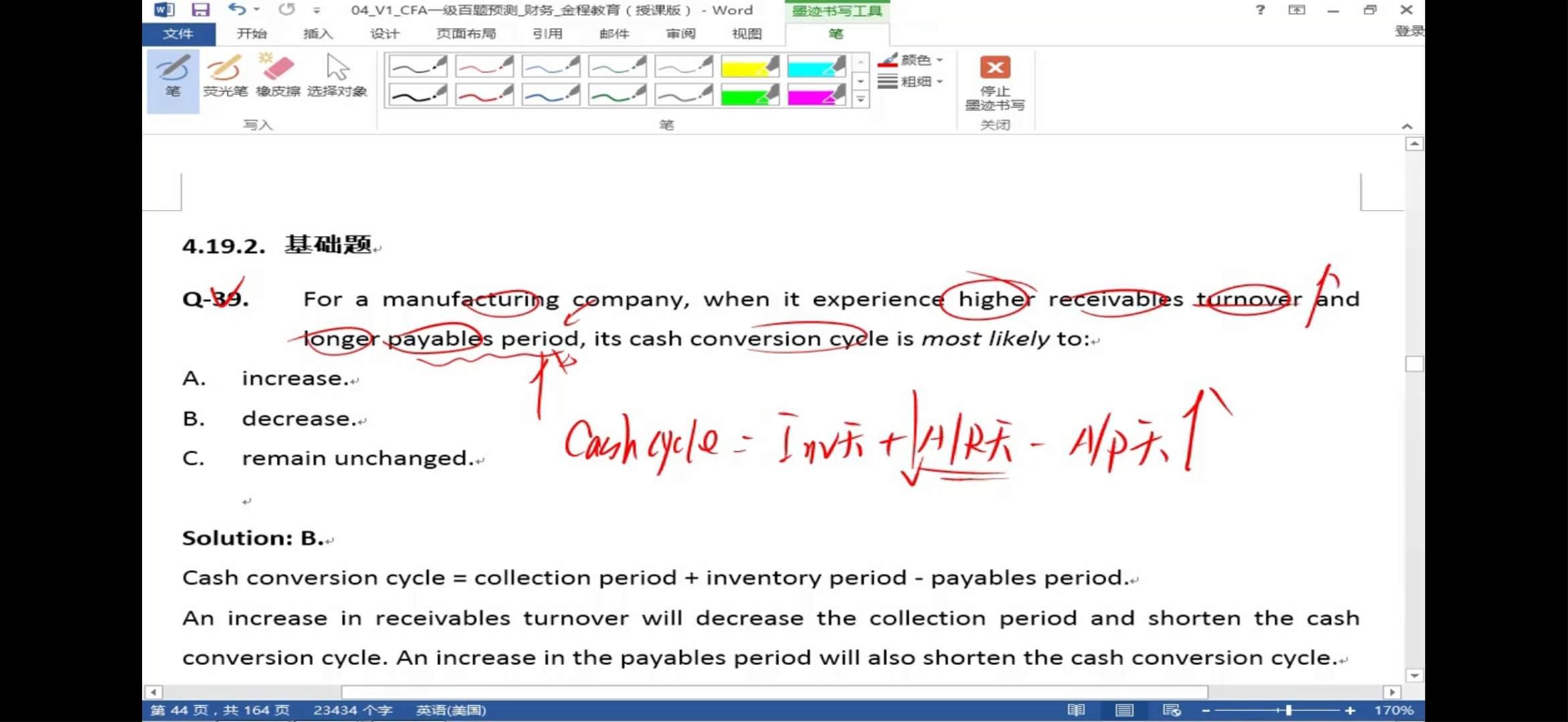Switch to the Review ribbon tab
The height and width of the screenshot is (722, 1568).
click(x=680, y=34)
